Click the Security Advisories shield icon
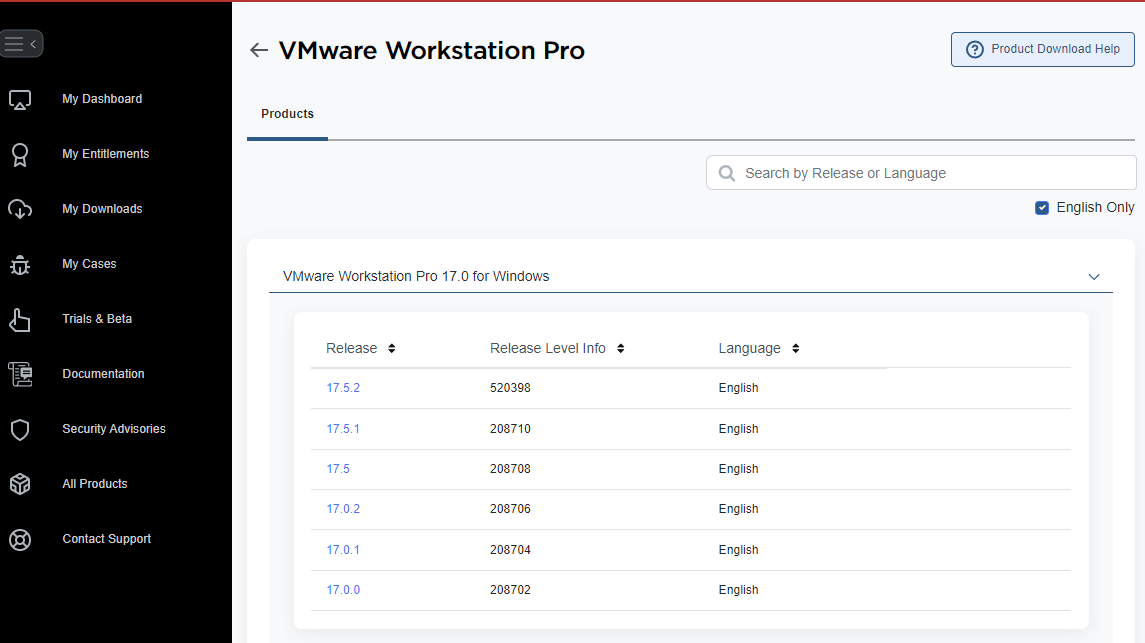1145x643 pixels. (x=20, y=429)
